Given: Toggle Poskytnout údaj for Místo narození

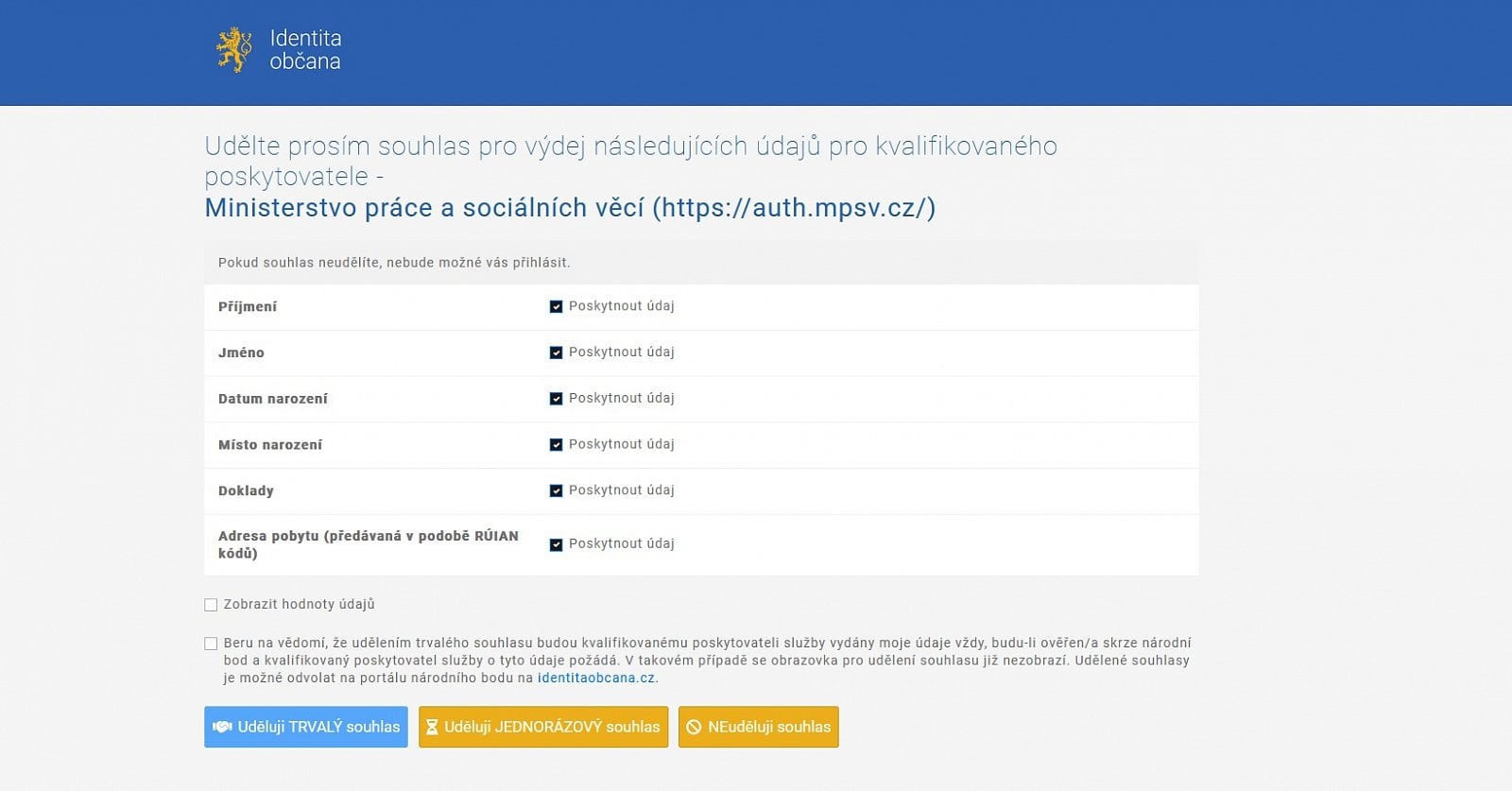Looking at the screenshot, I should 556,444.
